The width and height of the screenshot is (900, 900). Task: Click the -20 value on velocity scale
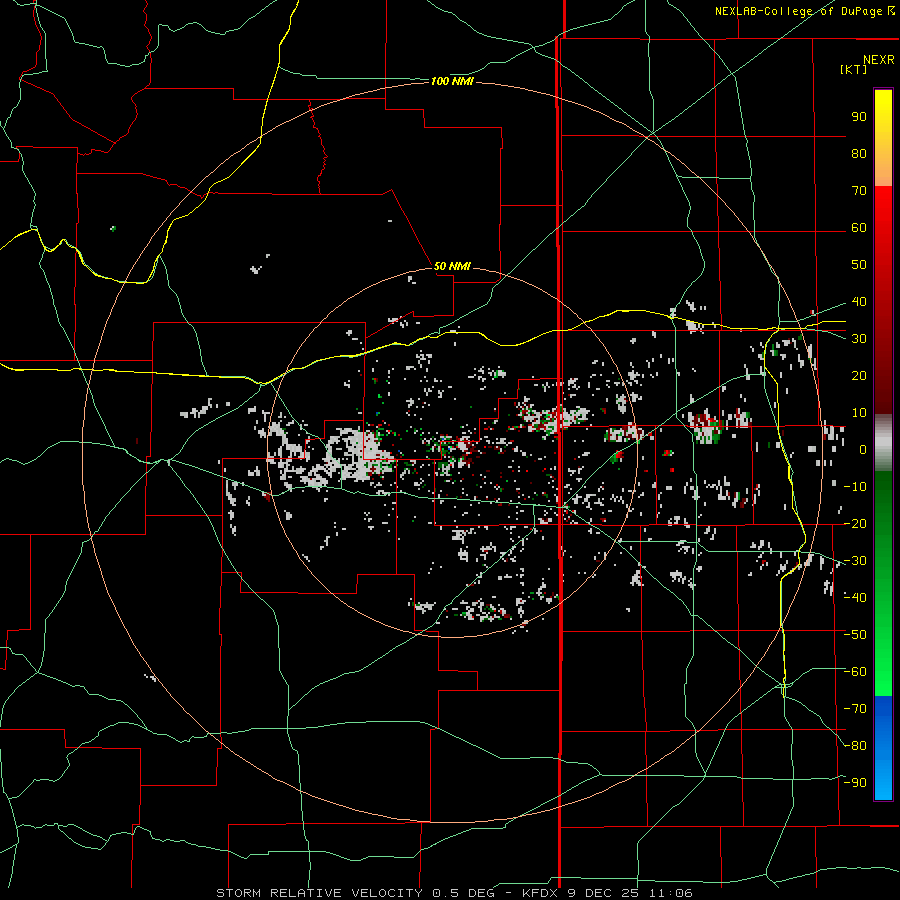click(855, 524)
